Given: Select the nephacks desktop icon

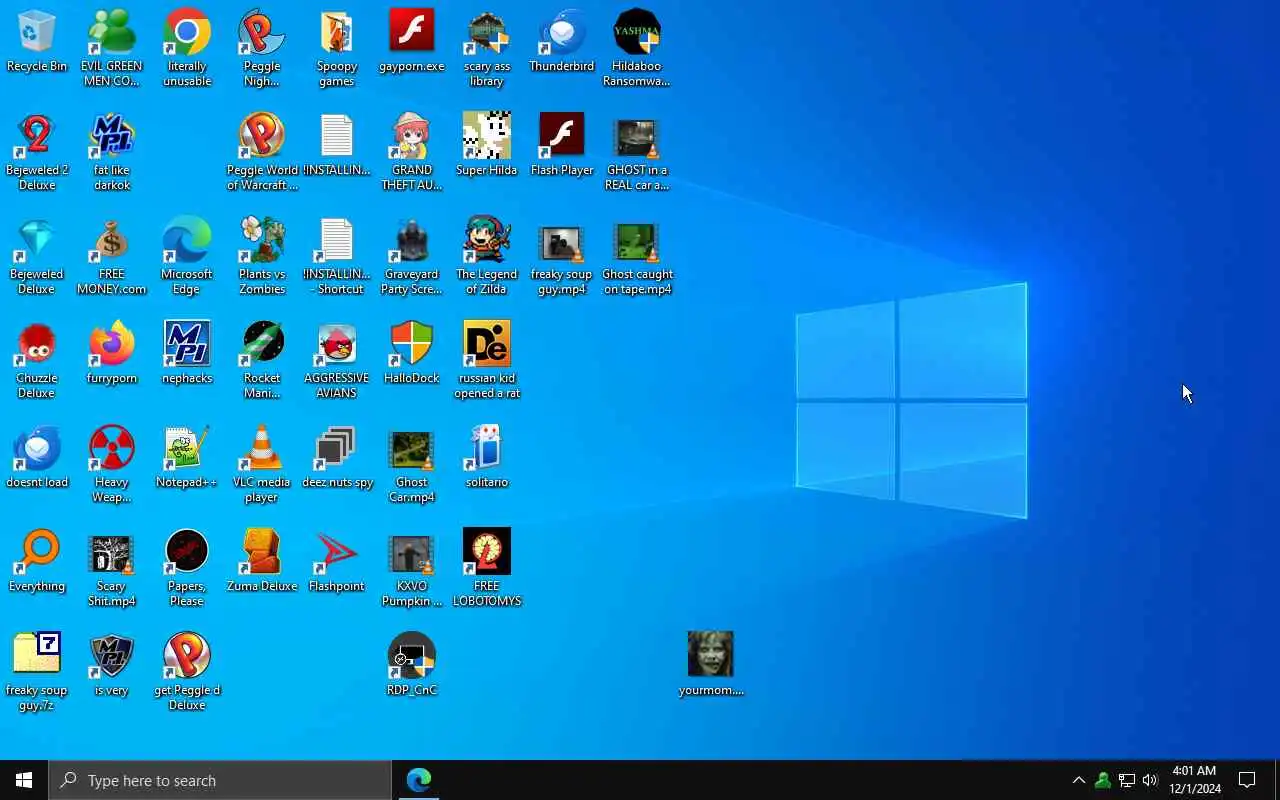Looking at the screenshot, I should click(187, 345).
